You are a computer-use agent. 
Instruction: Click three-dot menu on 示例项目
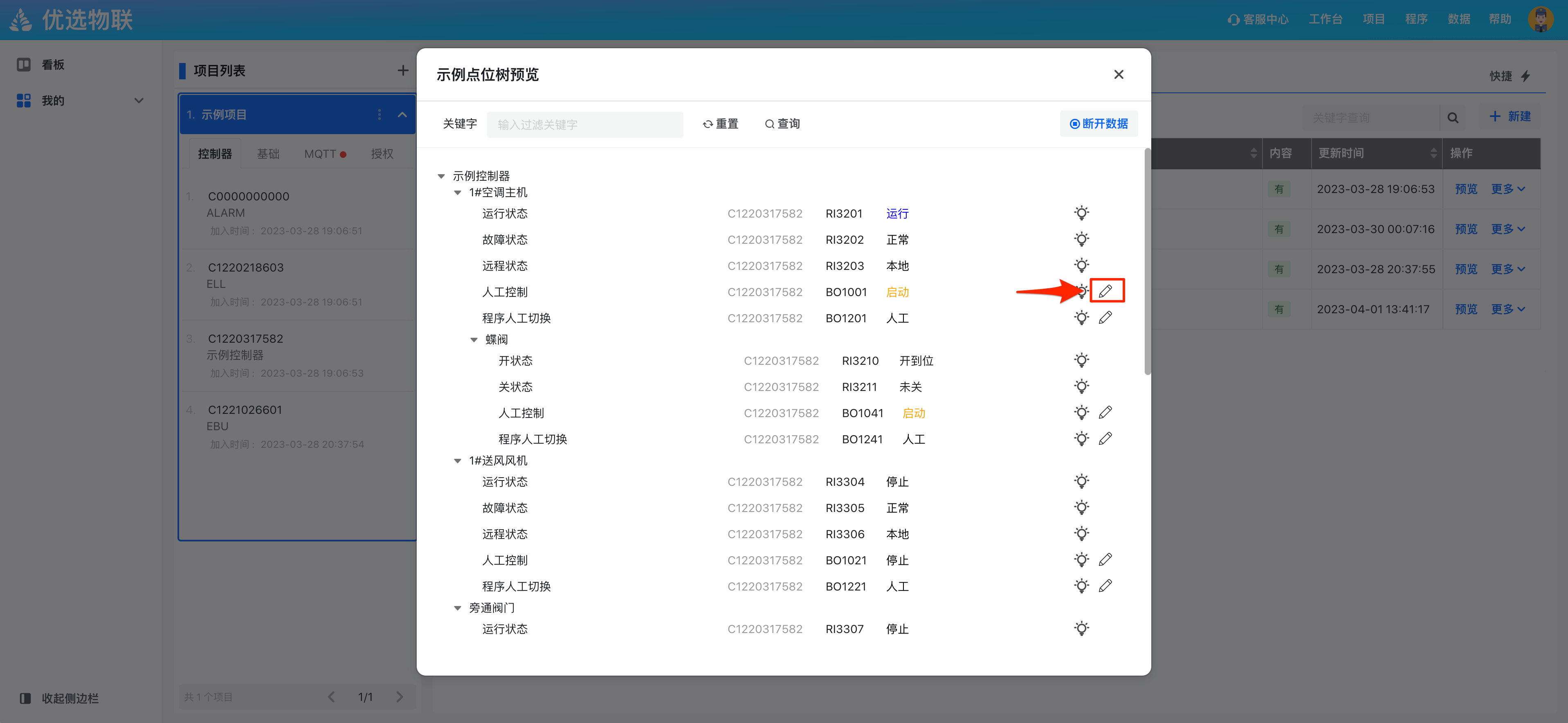(x=379, y=115)
